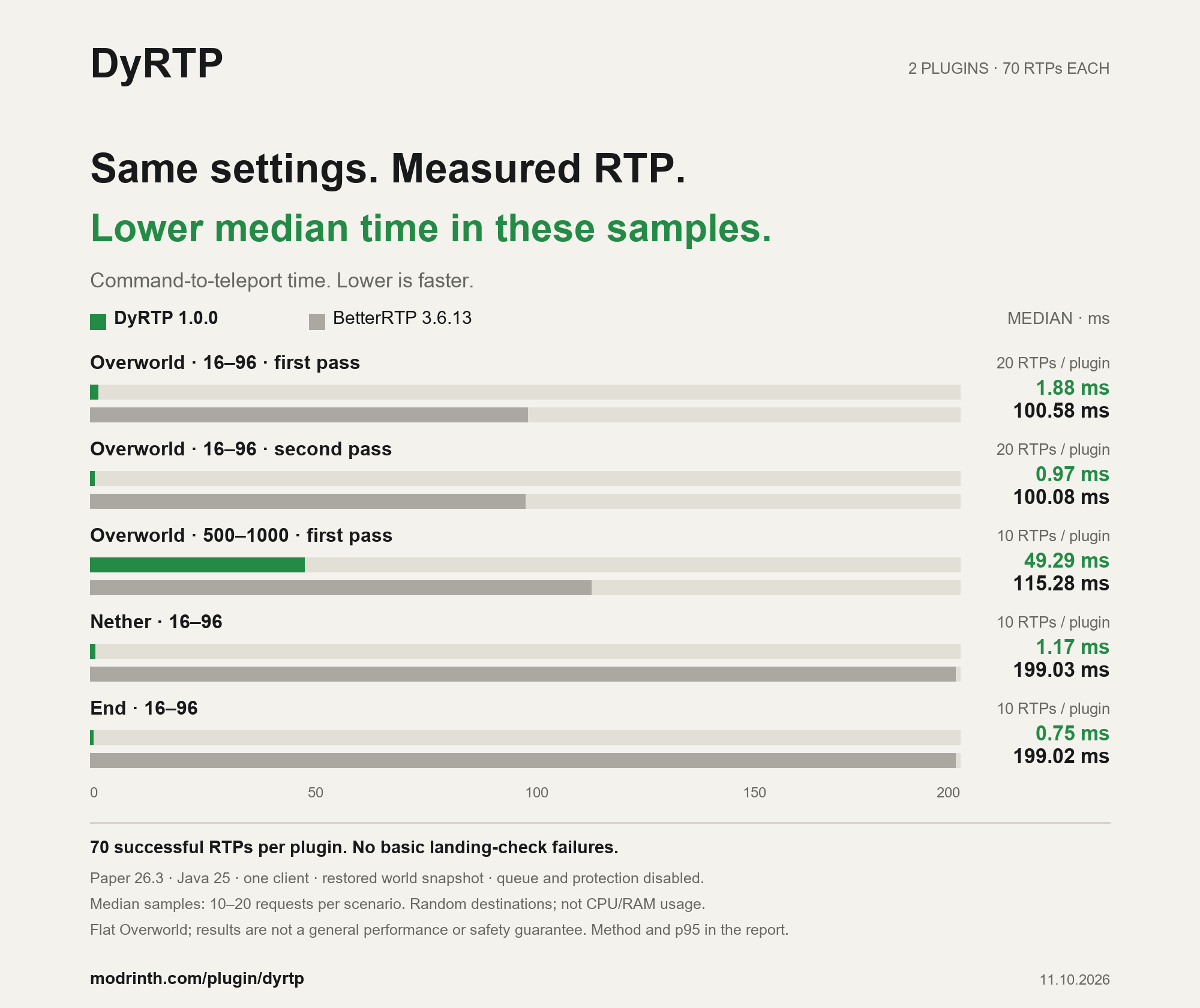Image resolution: width=1200 pixels, height=1008 pixels.
Task: Click the green bar for Overworld 500–1000
Action: point(197,565)
